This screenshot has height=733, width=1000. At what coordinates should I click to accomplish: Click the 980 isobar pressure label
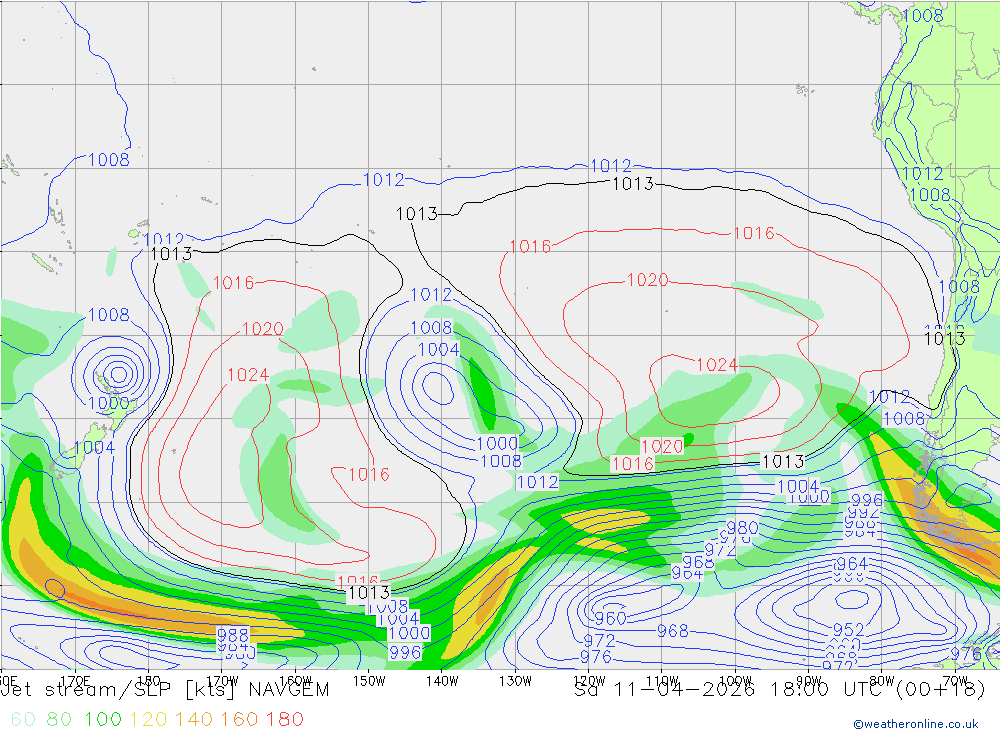(x=742, y=528)
